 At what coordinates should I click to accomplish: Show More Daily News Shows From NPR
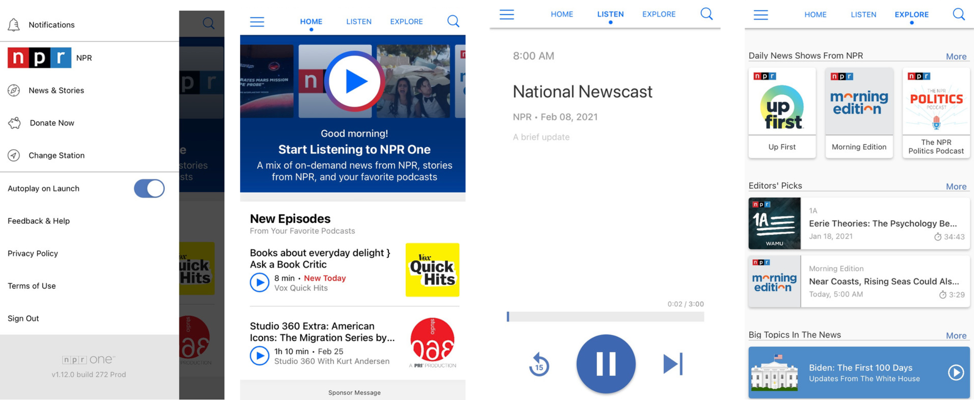tap(956, 57)
